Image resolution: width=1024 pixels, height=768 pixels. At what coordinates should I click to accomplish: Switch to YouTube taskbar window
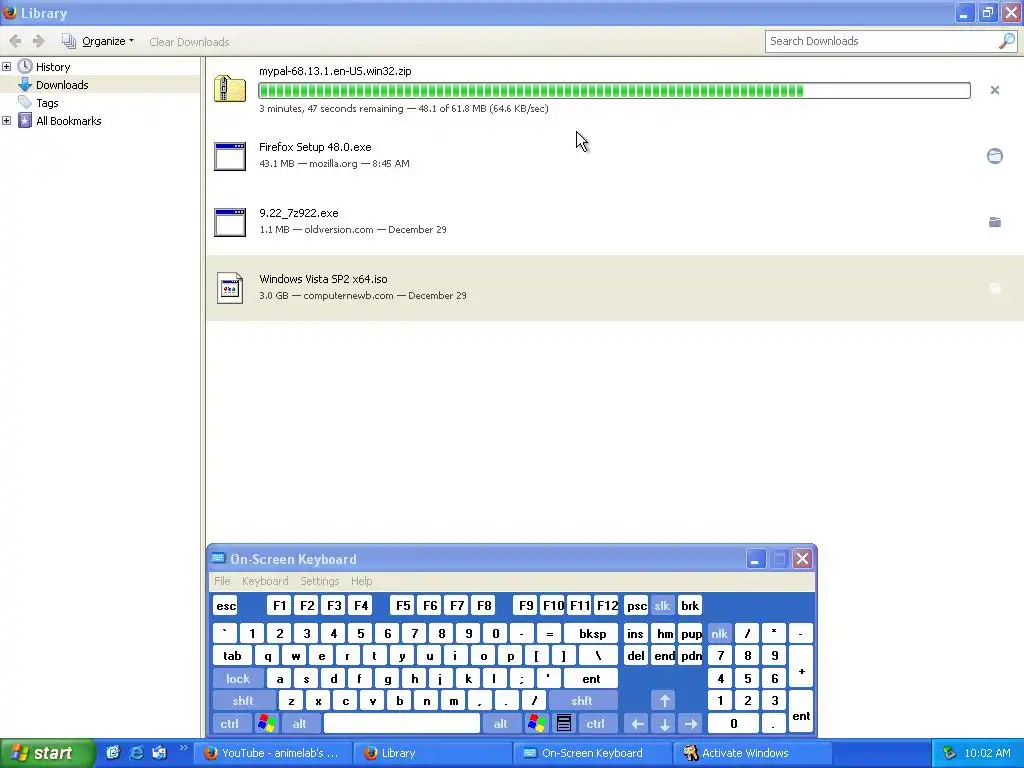pos(274,753)
